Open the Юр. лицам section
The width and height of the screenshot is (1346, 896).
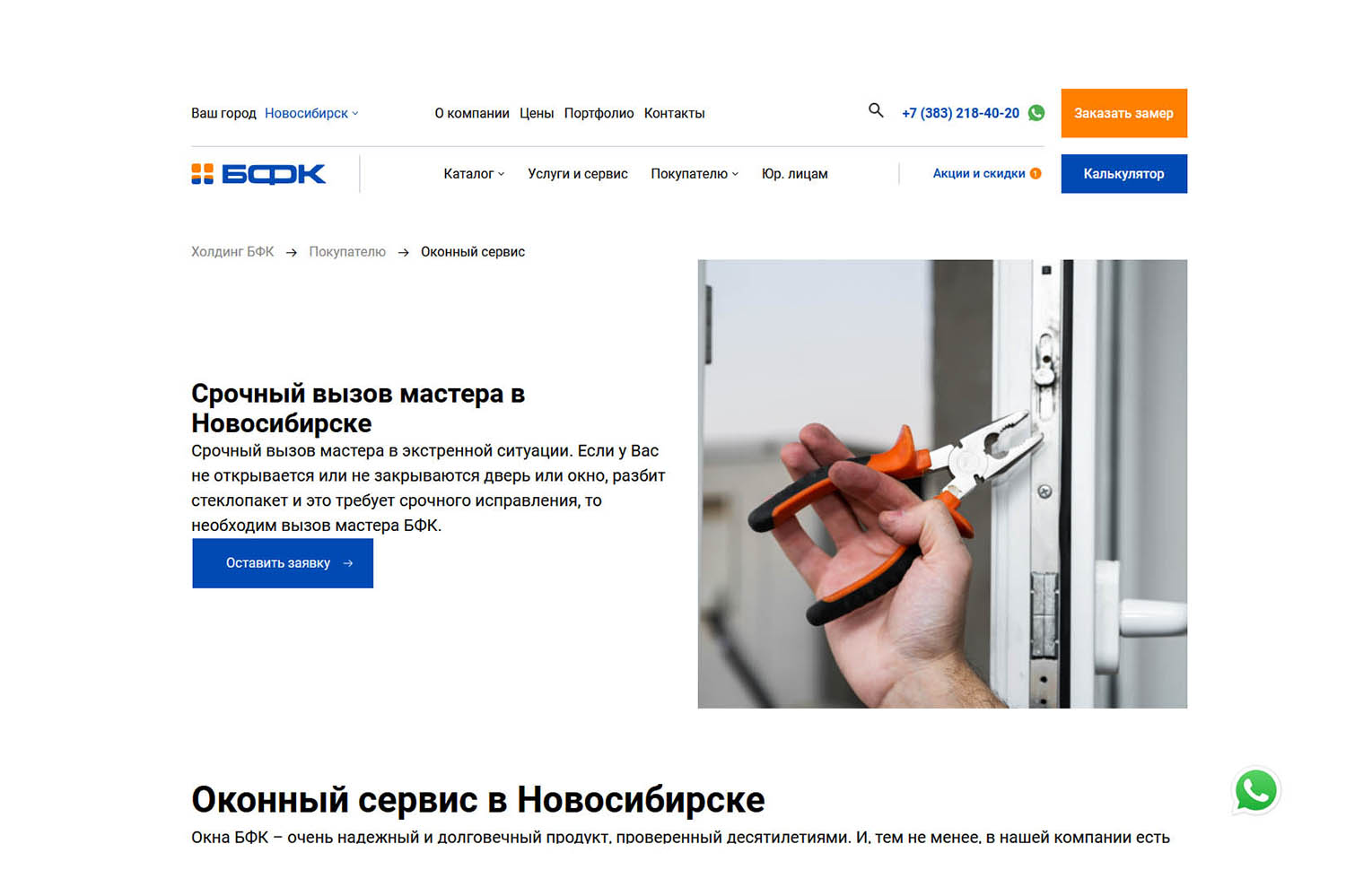794,174
